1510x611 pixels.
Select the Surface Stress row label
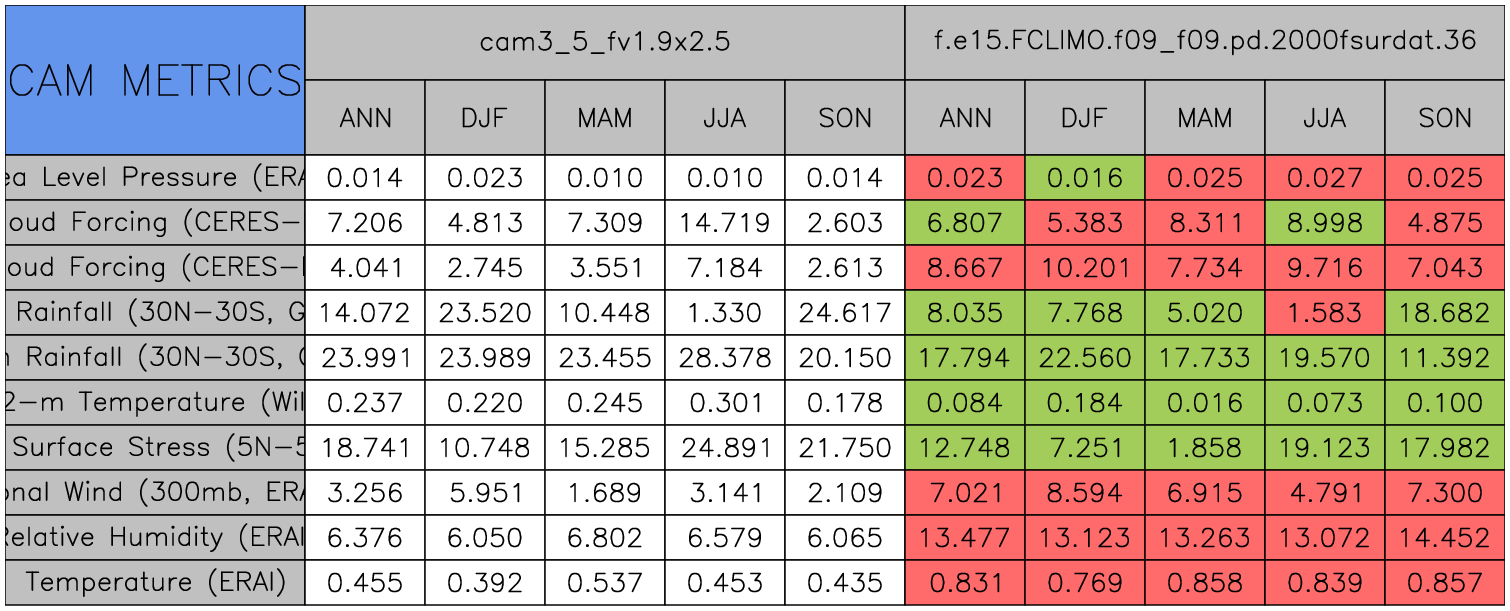(x=155, y=447)
